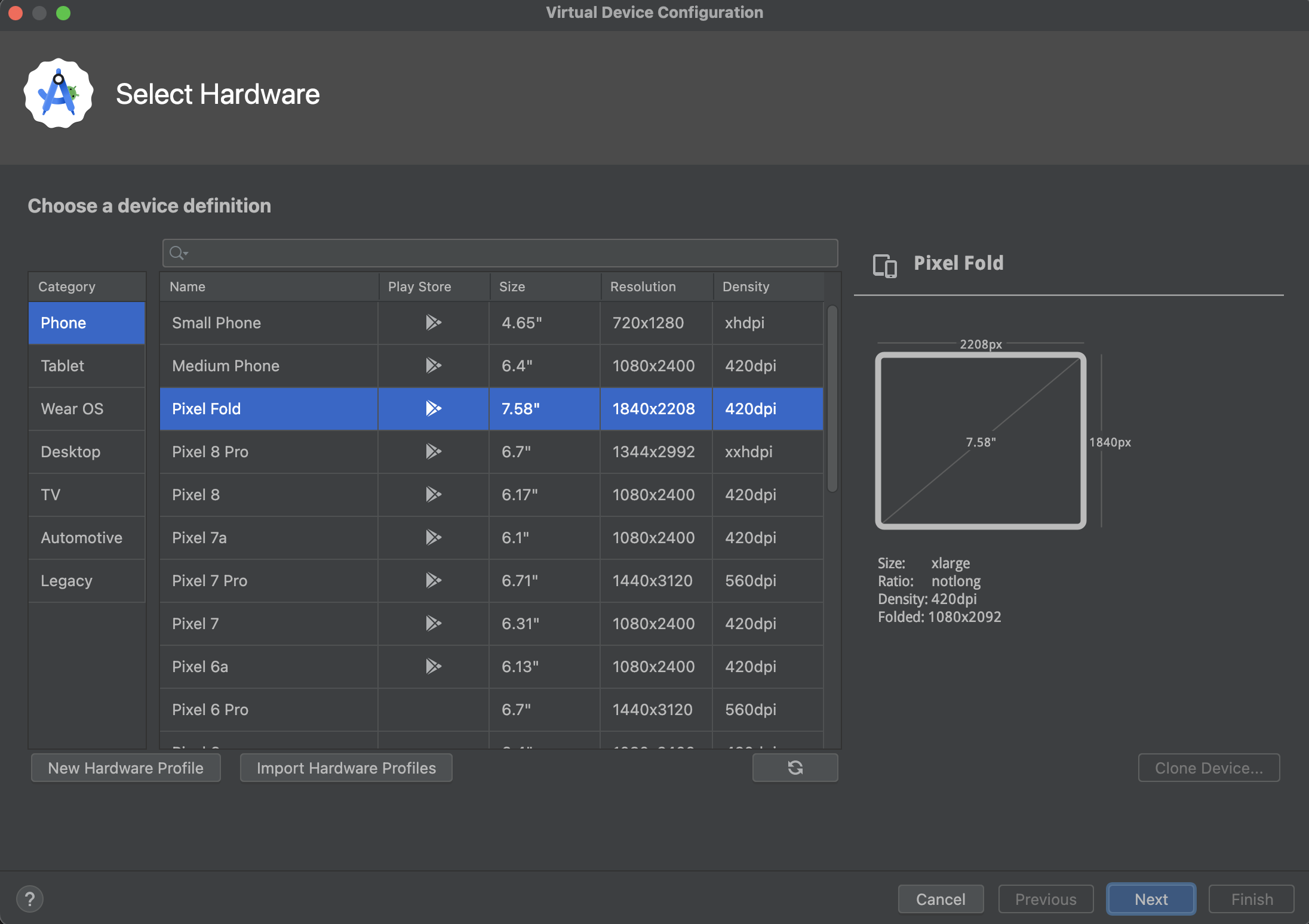Select the Phone category tab
Screen dimensions: 1309x924
tap(86, 322)
